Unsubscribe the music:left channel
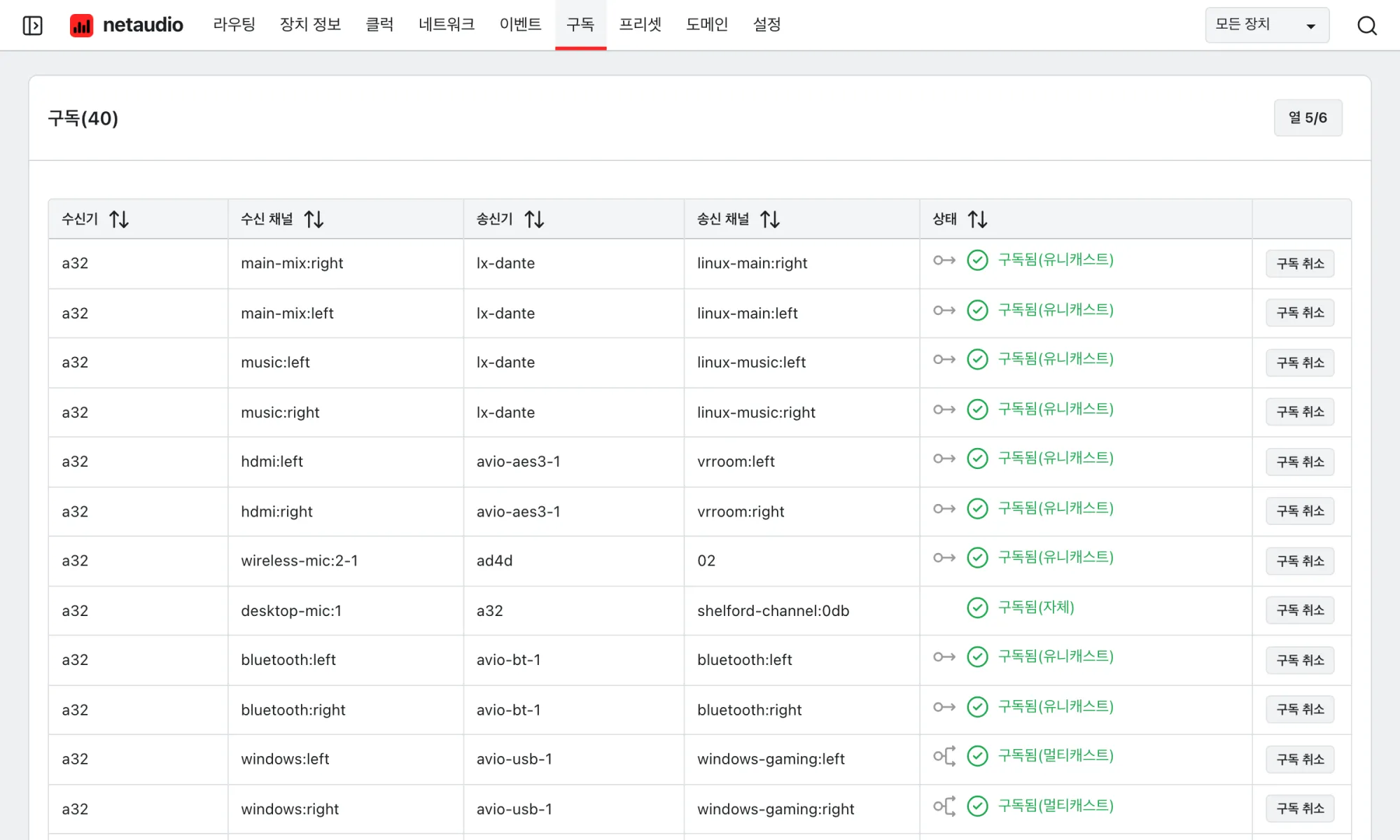The height and width of the screenshot is (840, 1400). pos(1300,363)
